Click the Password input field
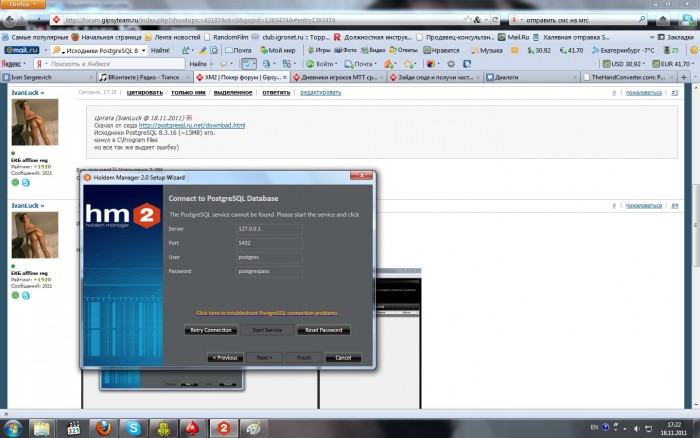Viewport: 700px width, 438px height. [269, 271]
